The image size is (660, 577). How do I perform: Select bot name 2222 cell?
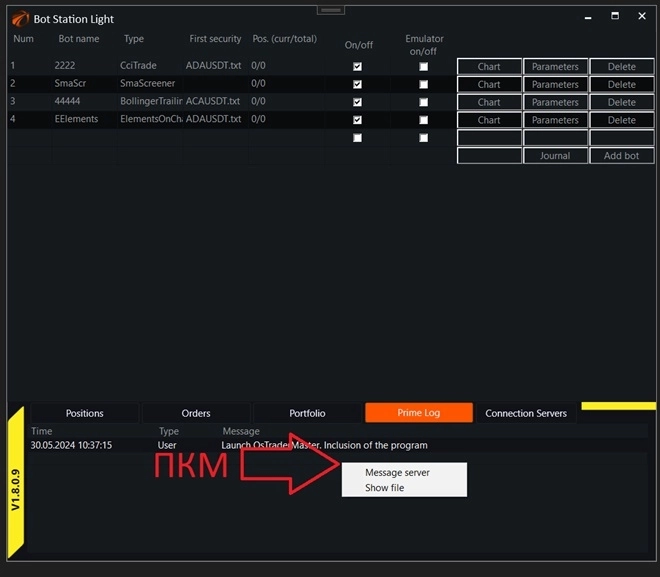(x=84, y=66)
